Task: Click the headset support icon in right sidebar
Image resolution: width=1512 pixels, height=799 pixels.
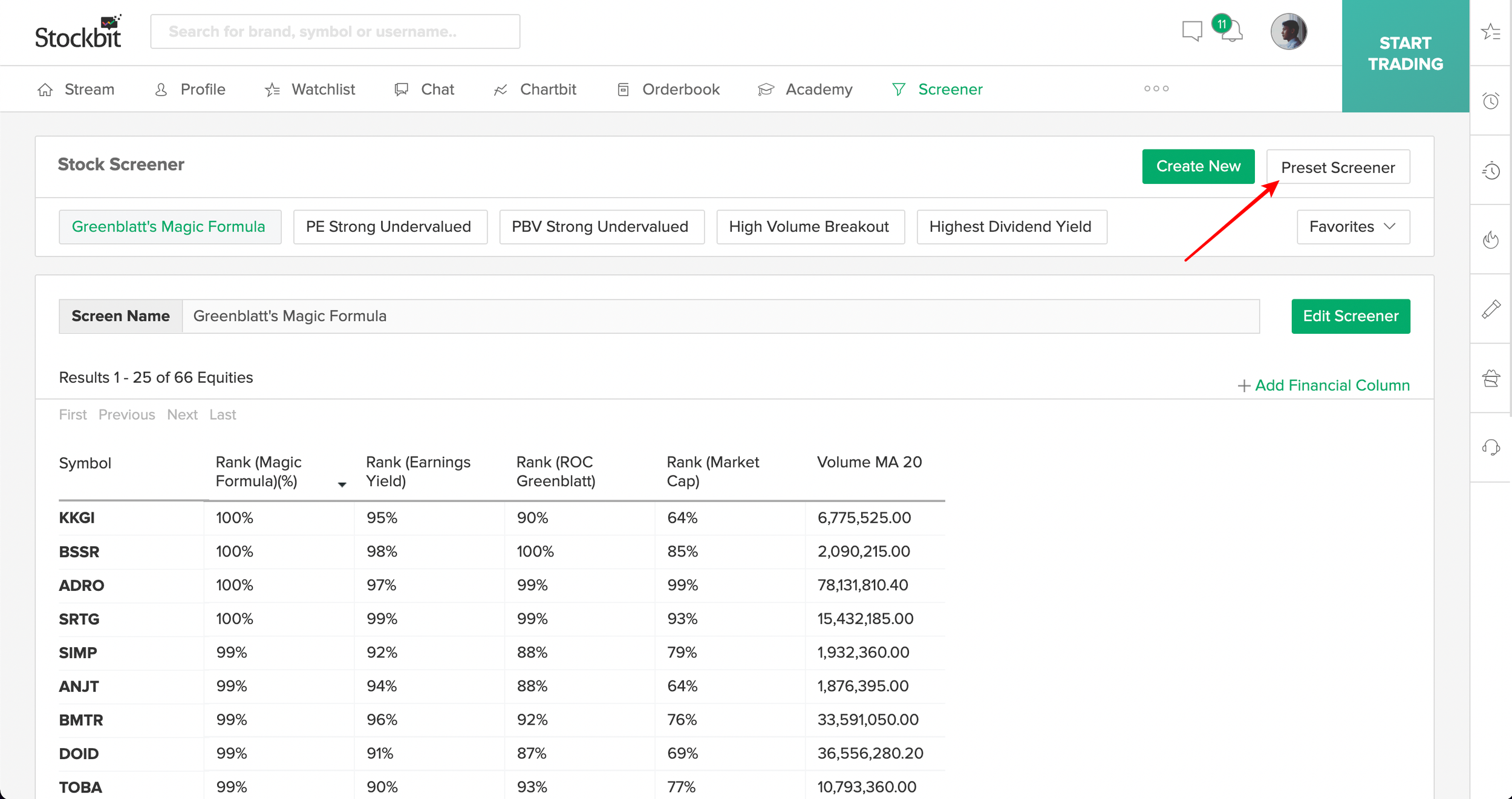Action: (x=1491, y=448)
